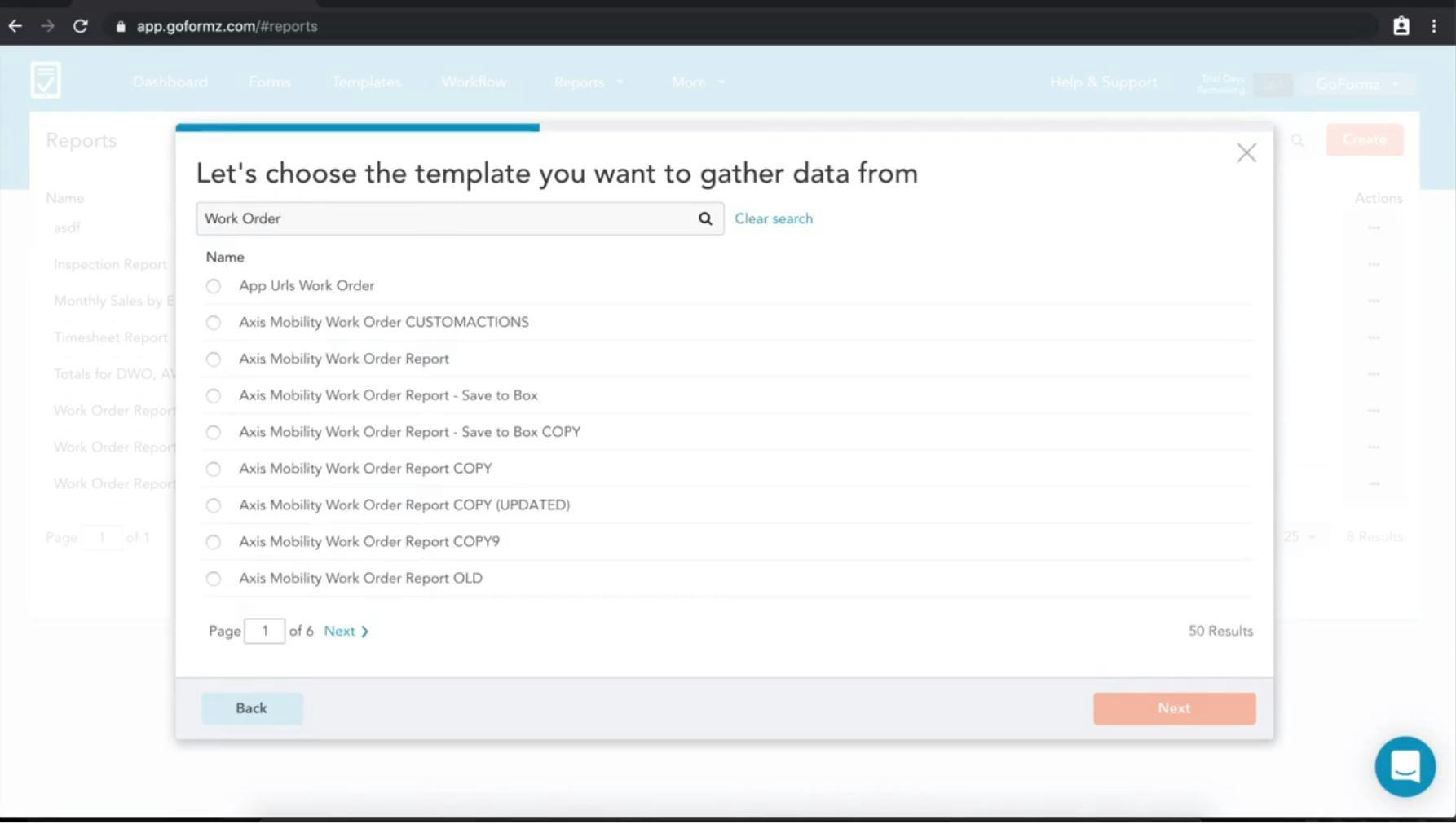Open the browser profile icon
Image resolution: width=1456 pixels, height=824 pixels.
(x=1401, y=25)
